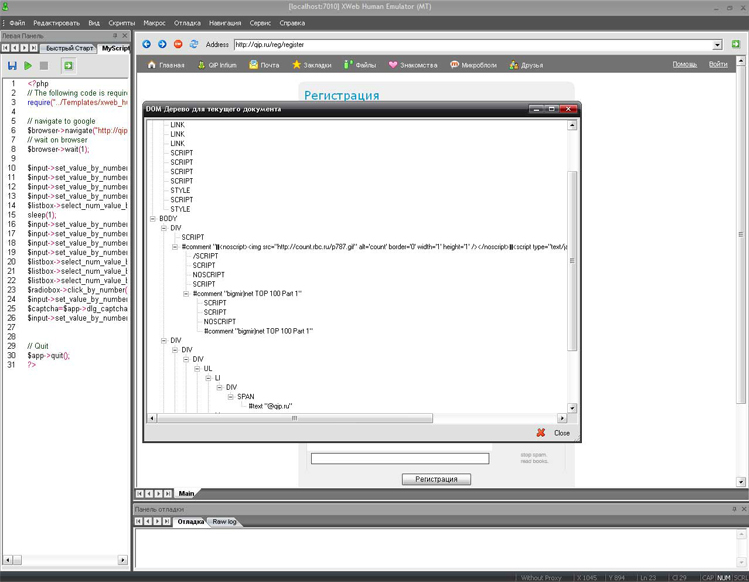Open the Скрипты menu
749x582 pixels.
pyautogui.click(x=122, y=22)
